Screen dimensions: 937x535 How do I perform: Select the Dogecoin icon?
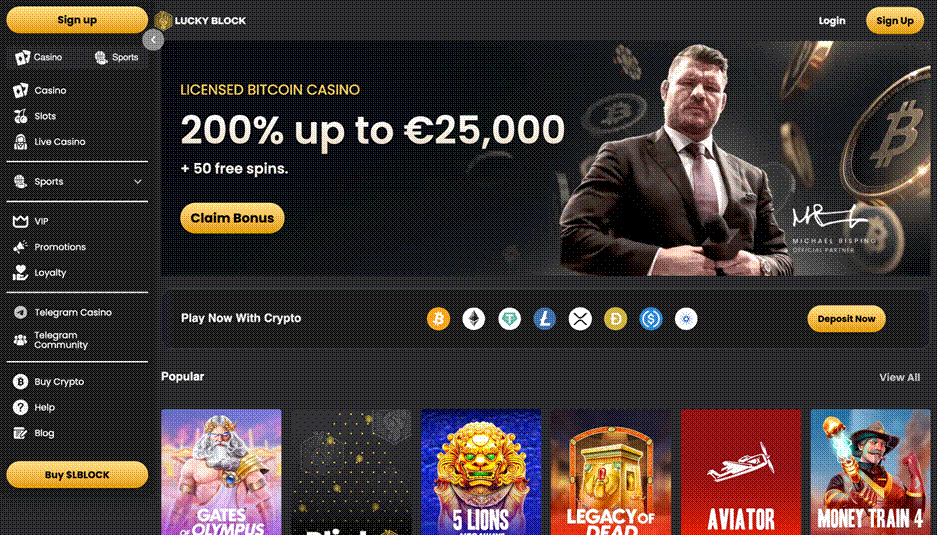616,319
